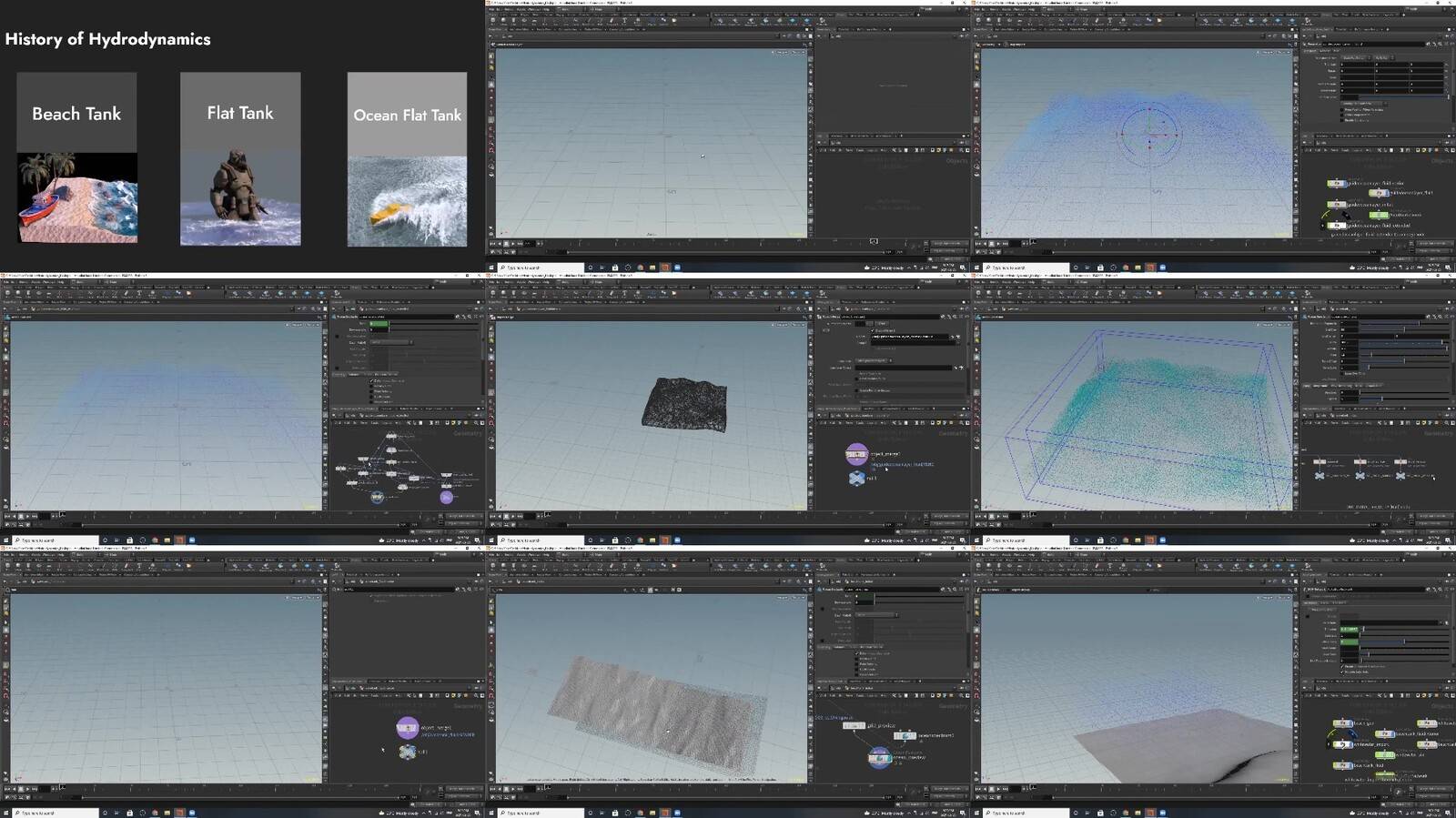Screen dimensions: 1456x818
Task: Select the first node in the blue-box frame's network
Action: (x=1319, y=462)
